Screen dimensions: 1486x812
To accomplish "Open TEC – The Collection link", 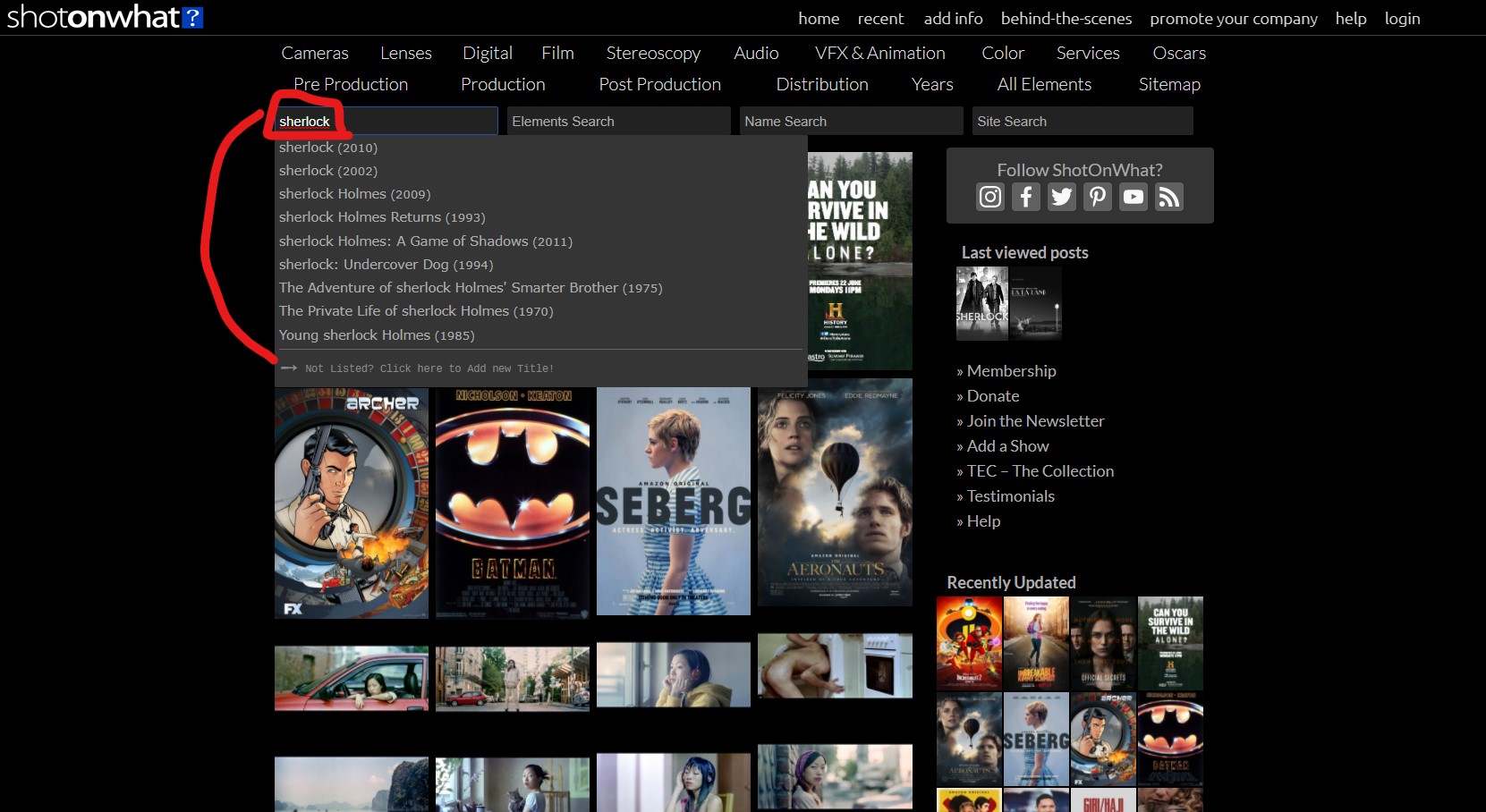I will coord(1040,471).
